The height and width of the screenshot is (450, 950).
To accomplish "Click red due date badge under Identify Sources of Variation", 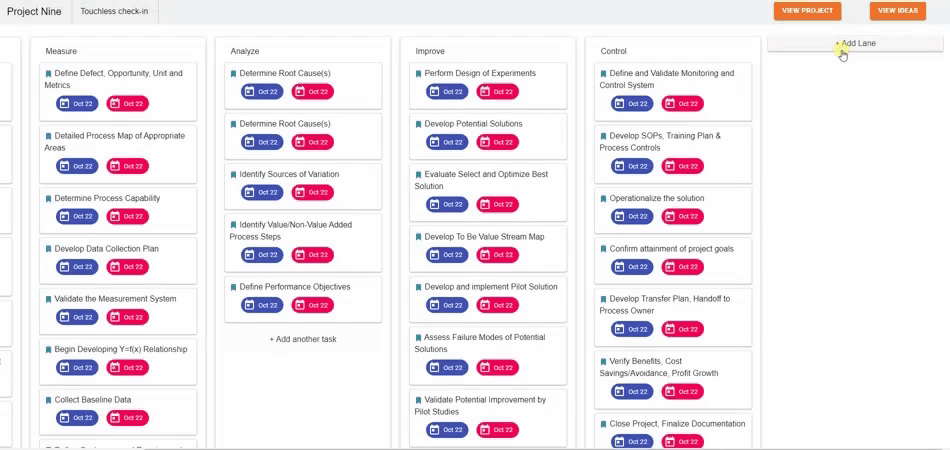I will tap(312, 192).
